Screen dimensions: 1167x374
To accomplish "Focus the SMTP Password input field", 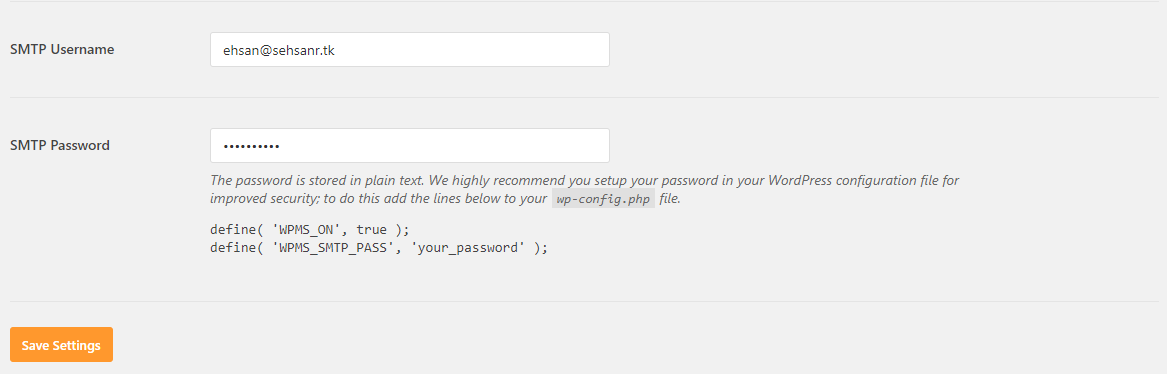I will point(409,146).
